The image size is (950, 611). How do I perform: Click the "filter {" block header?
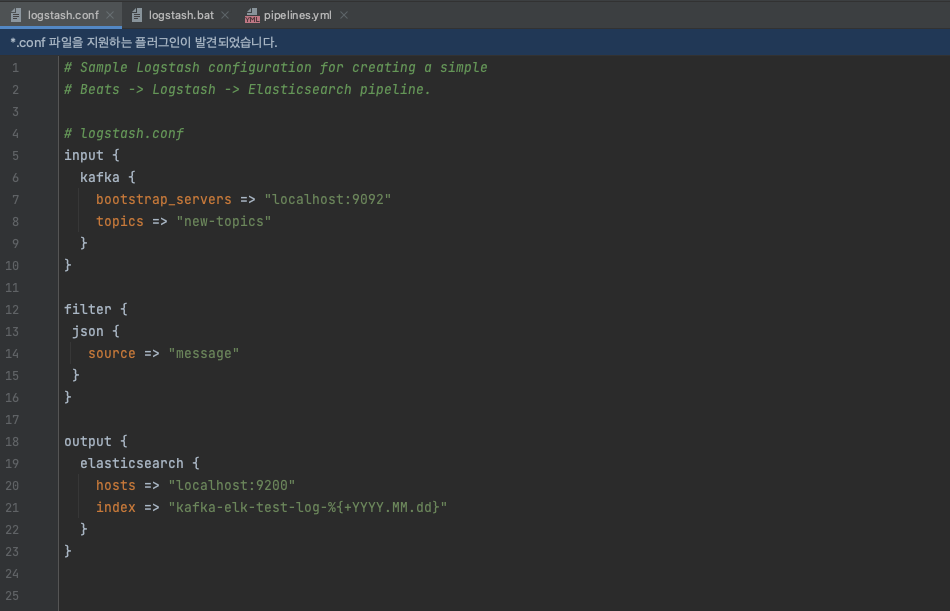pos(96,309)
